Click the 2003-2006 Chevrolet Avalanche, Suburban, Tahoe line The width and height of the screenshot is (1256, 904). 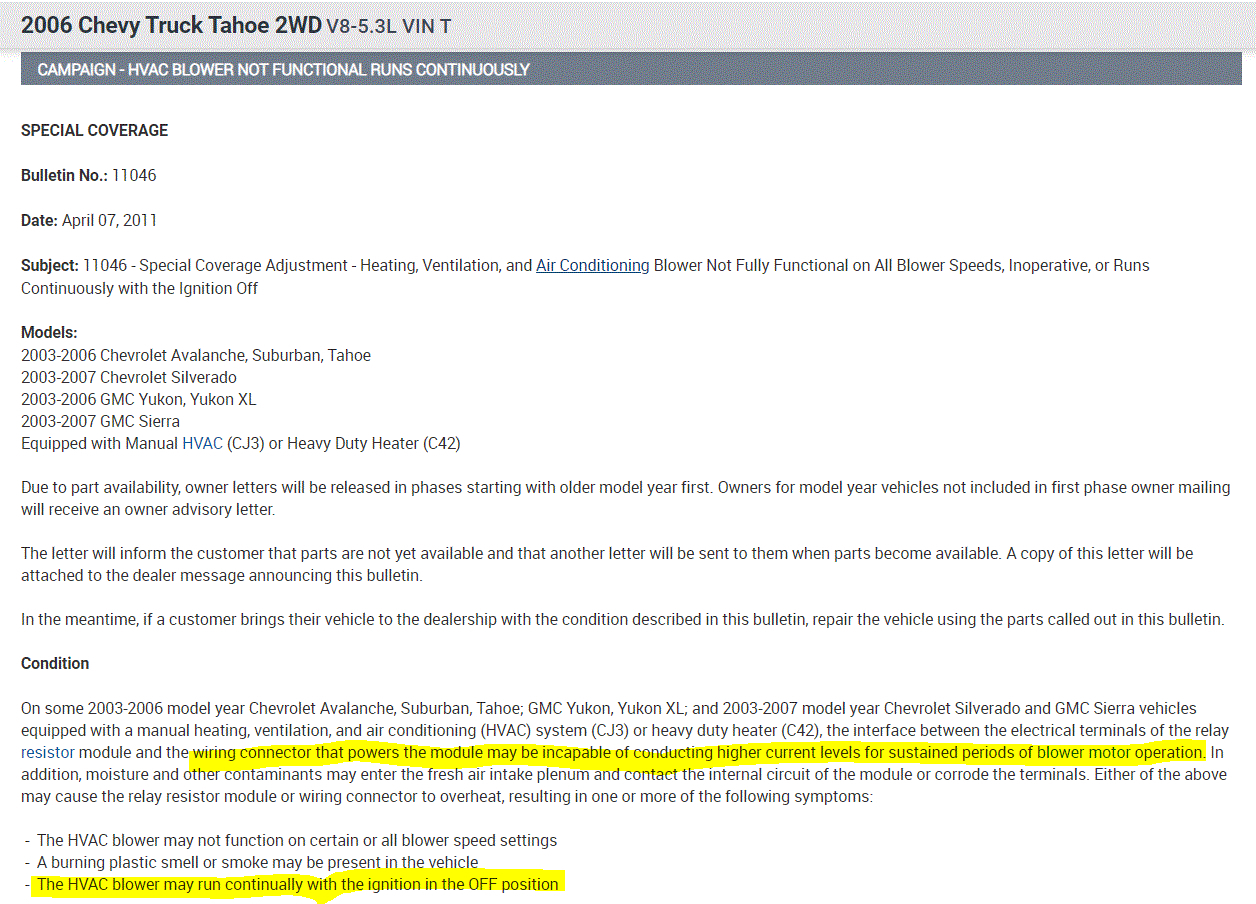[196, 355]
